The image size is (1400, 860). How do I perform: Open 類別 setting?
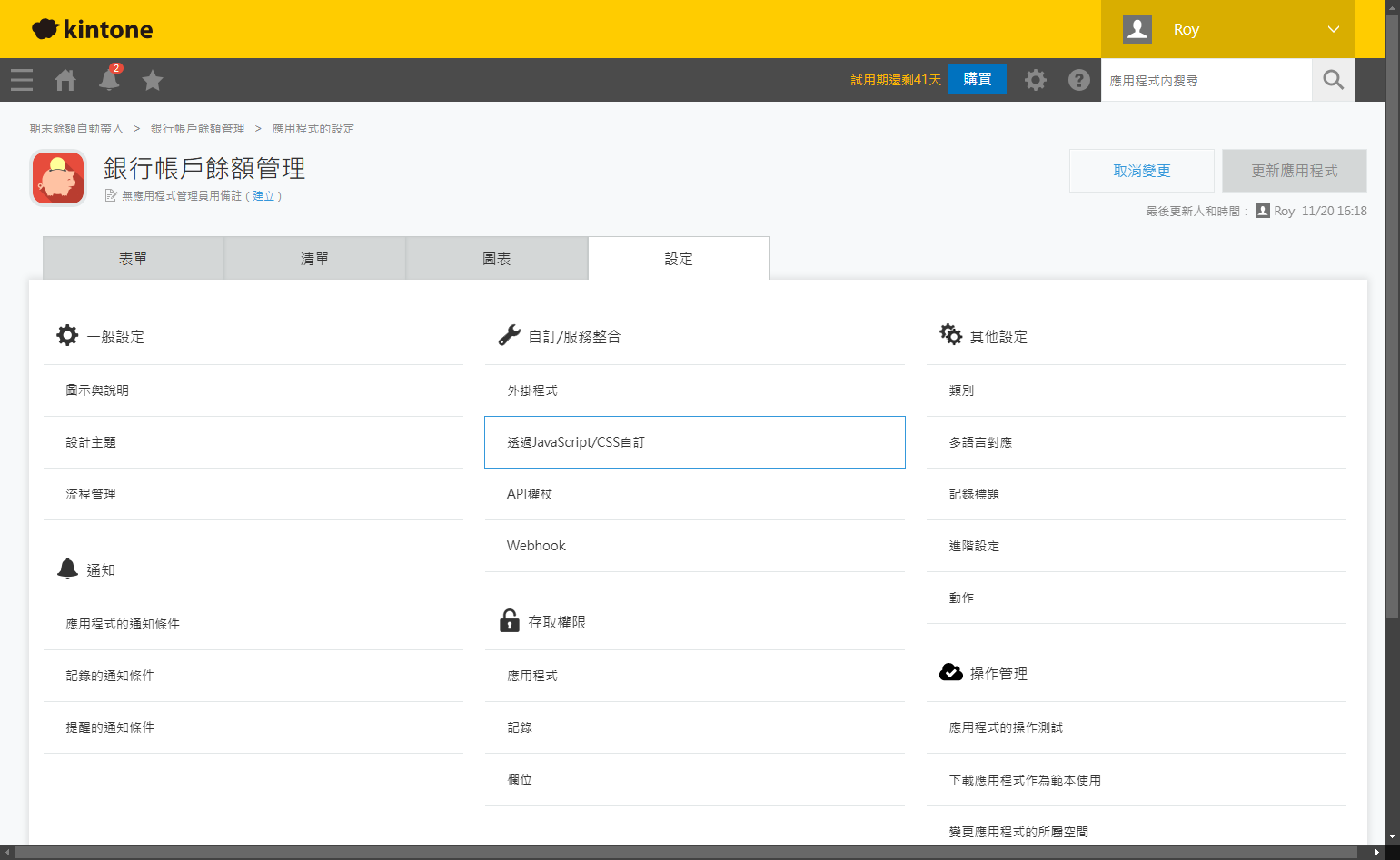(x=1137, y=390)
